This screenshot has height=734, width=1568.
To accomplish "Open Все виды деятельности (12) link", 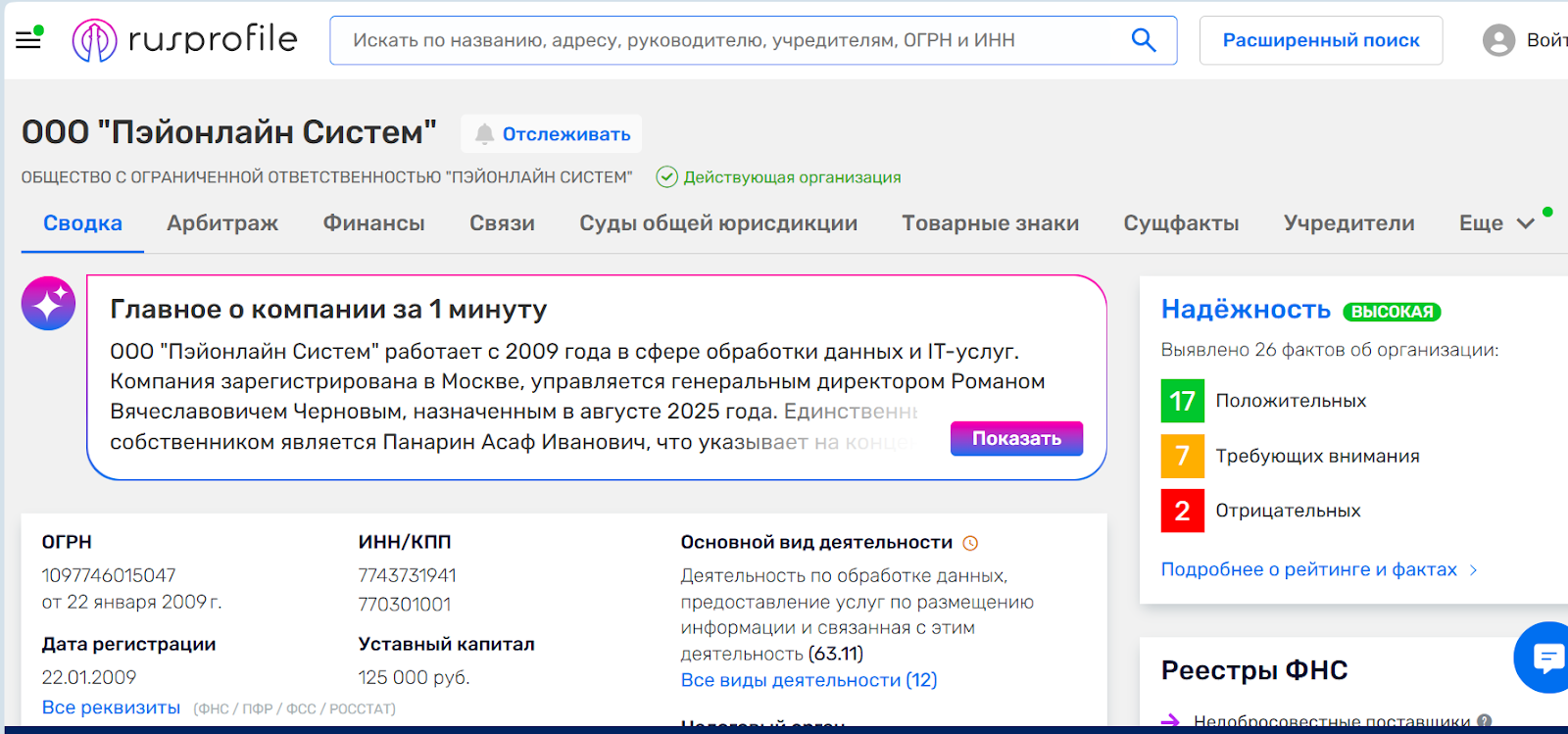I will tap(808, 680).
